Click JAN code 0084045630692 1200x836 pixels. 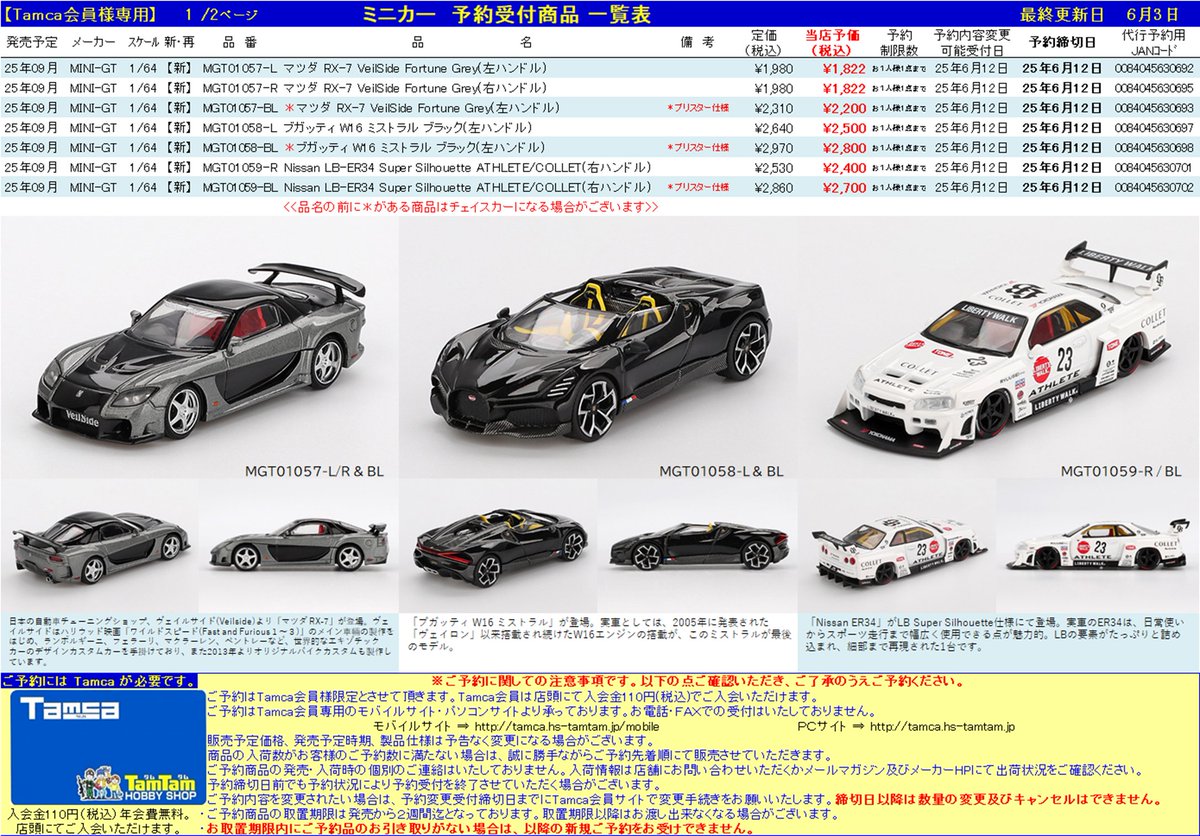click(1156, 69)
